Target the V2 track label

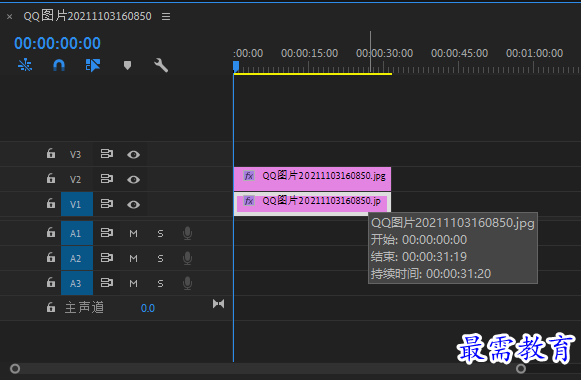pos(76,179)
